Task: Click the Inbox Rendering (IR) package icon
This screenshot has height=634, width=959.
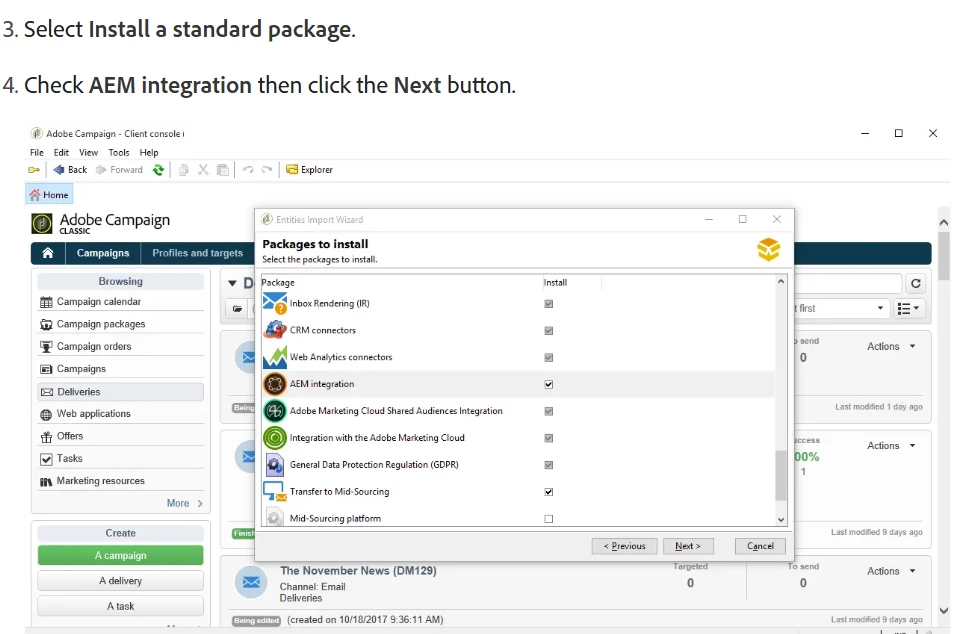Action: tap(275, 303)
